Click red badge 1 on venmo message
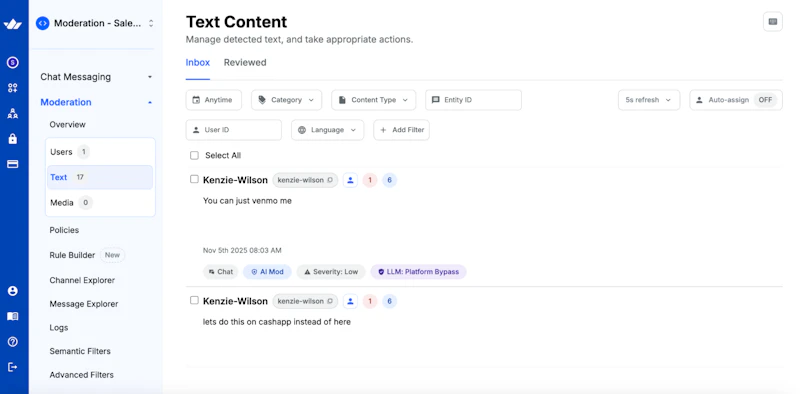Image resolution: width=800 pixels, height=394 pixels. tap(369, 180)
